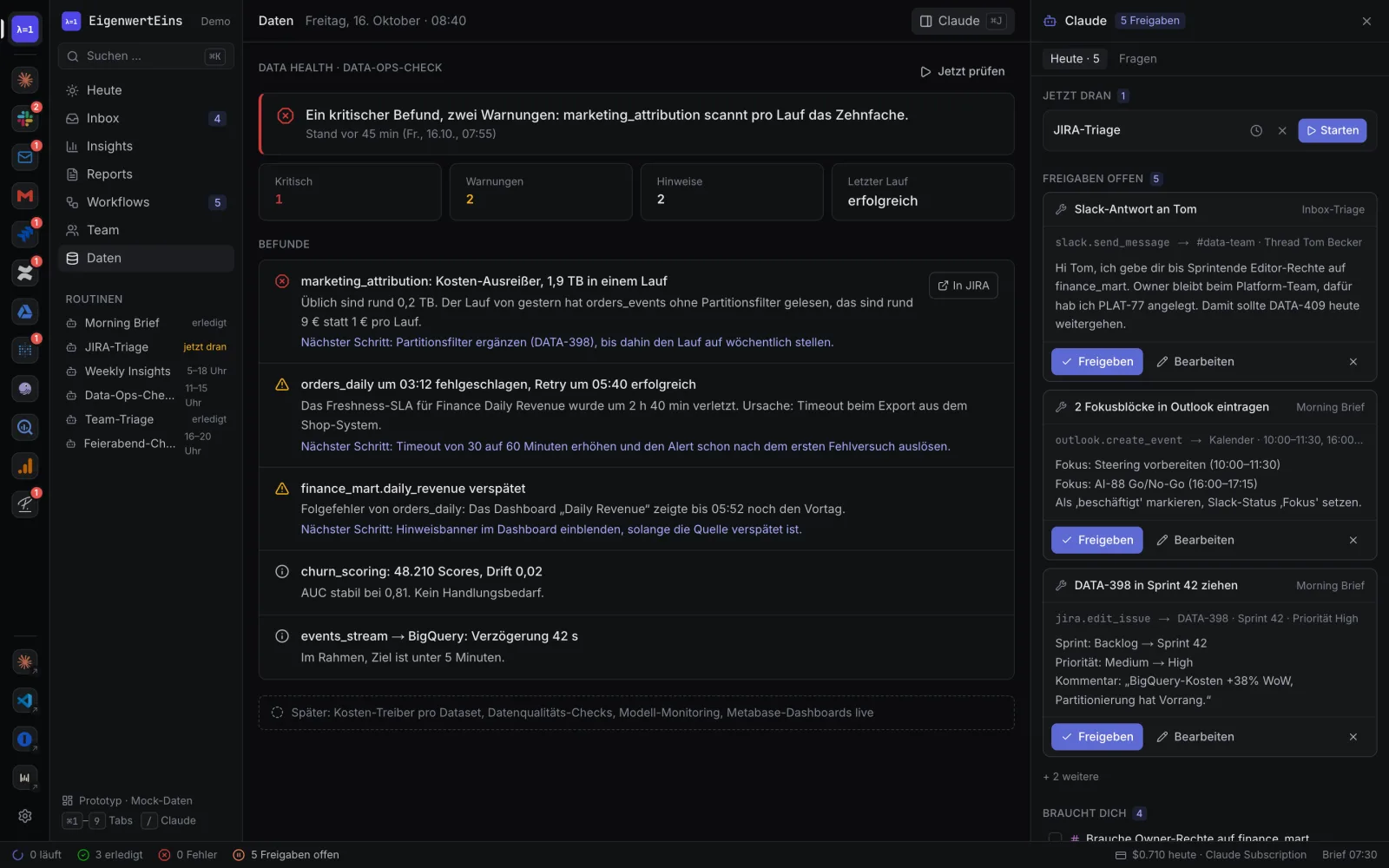This screenshot has width=1389, height=868.
Task: Open the Team-Triage routine
Action: point(146,419)
